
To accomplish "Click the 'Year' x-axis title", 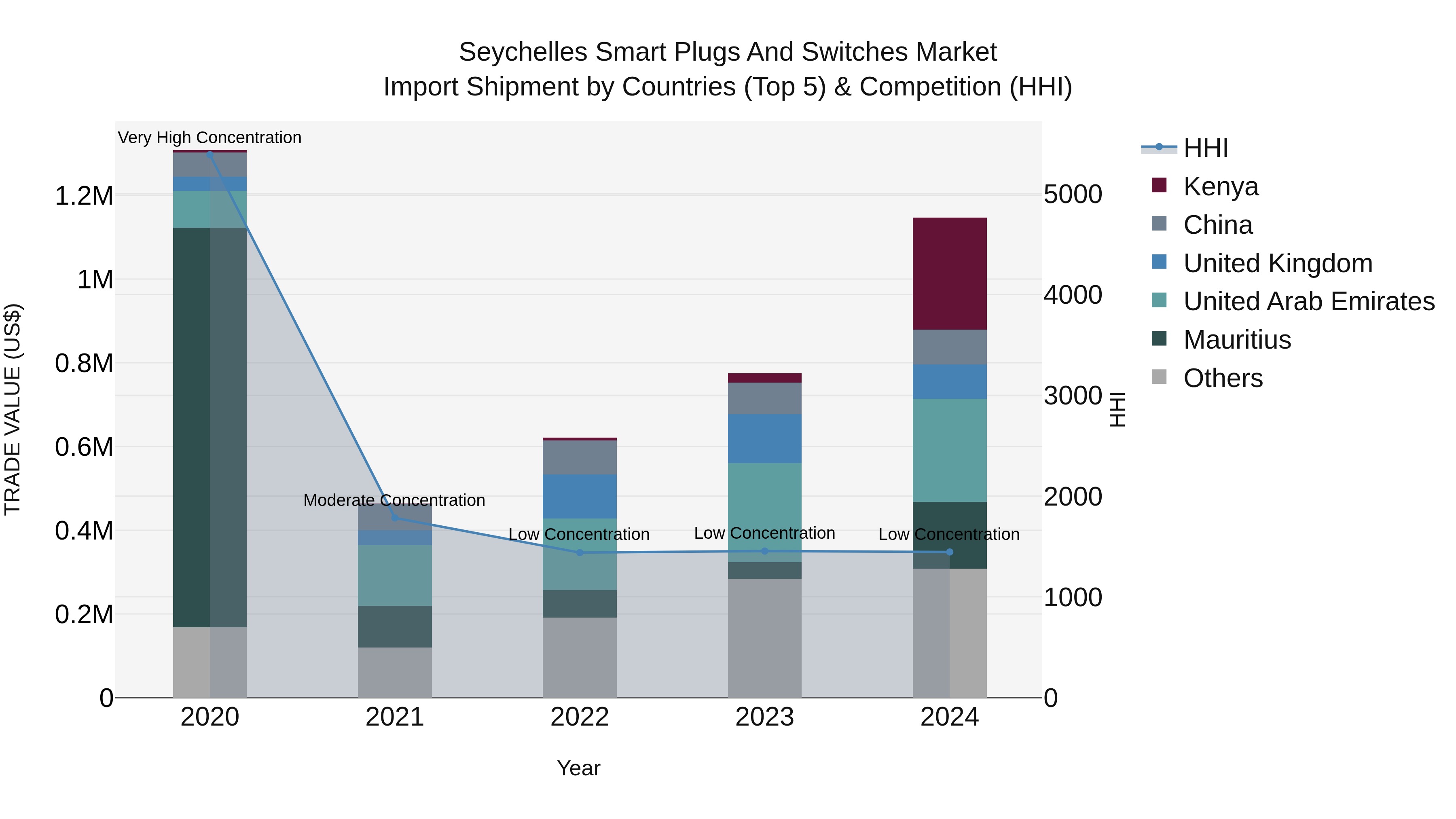I will [x=579, y=768].
